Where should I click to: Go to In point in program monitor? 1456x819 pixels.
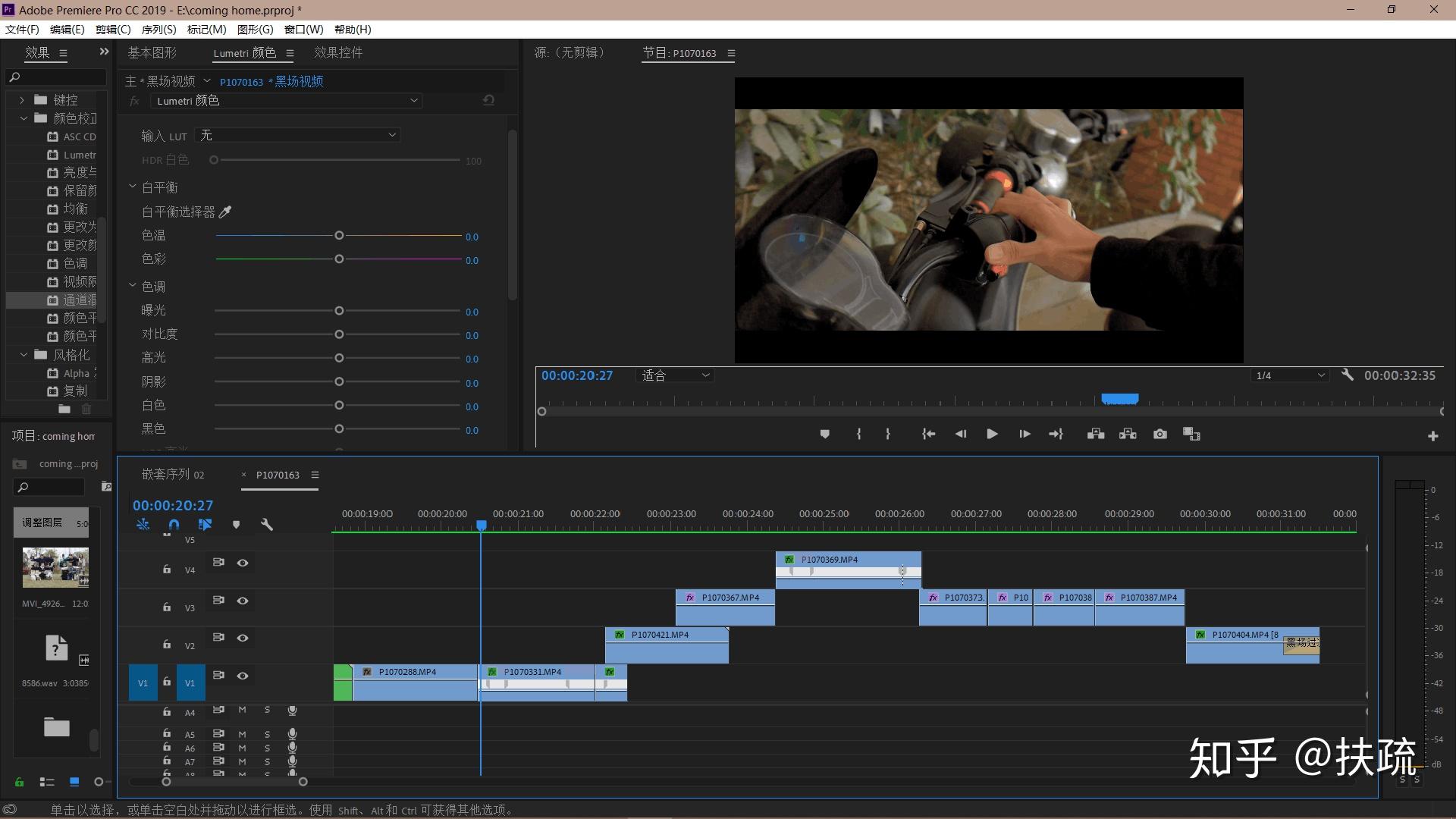click(x=928, y=435)
